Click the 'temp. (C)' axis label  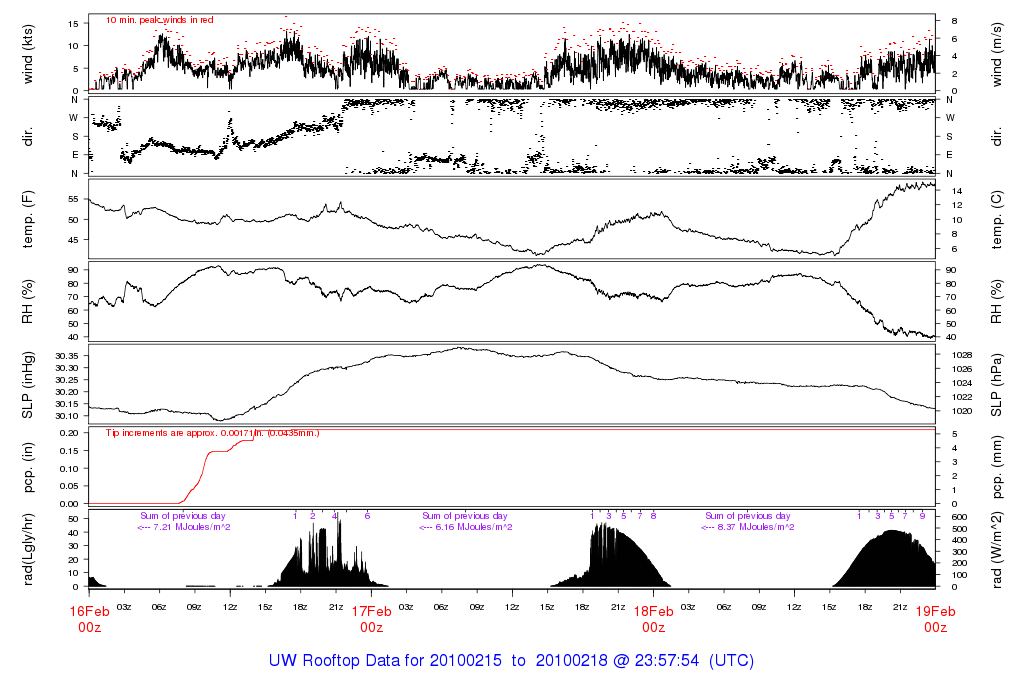point(997,219)
